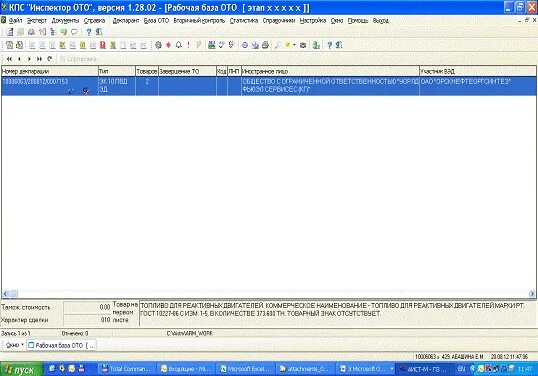Click the right arrow of the horizontal scrollbar
The image size is (538, 376).
532,294
